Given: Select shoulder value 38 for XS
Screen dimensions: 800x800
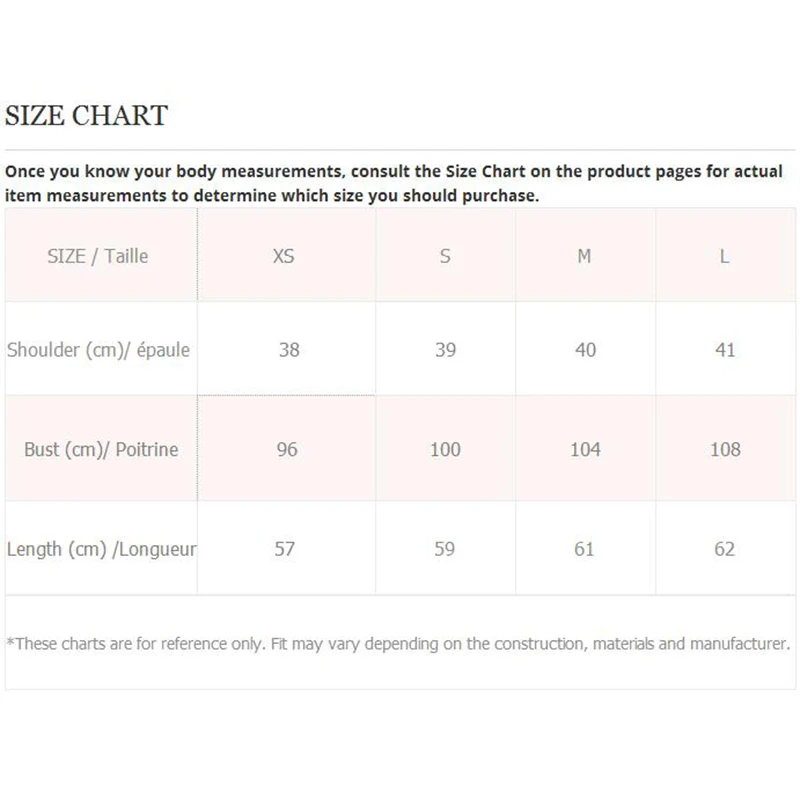Looking at the screenshot, I should [289, 350].
